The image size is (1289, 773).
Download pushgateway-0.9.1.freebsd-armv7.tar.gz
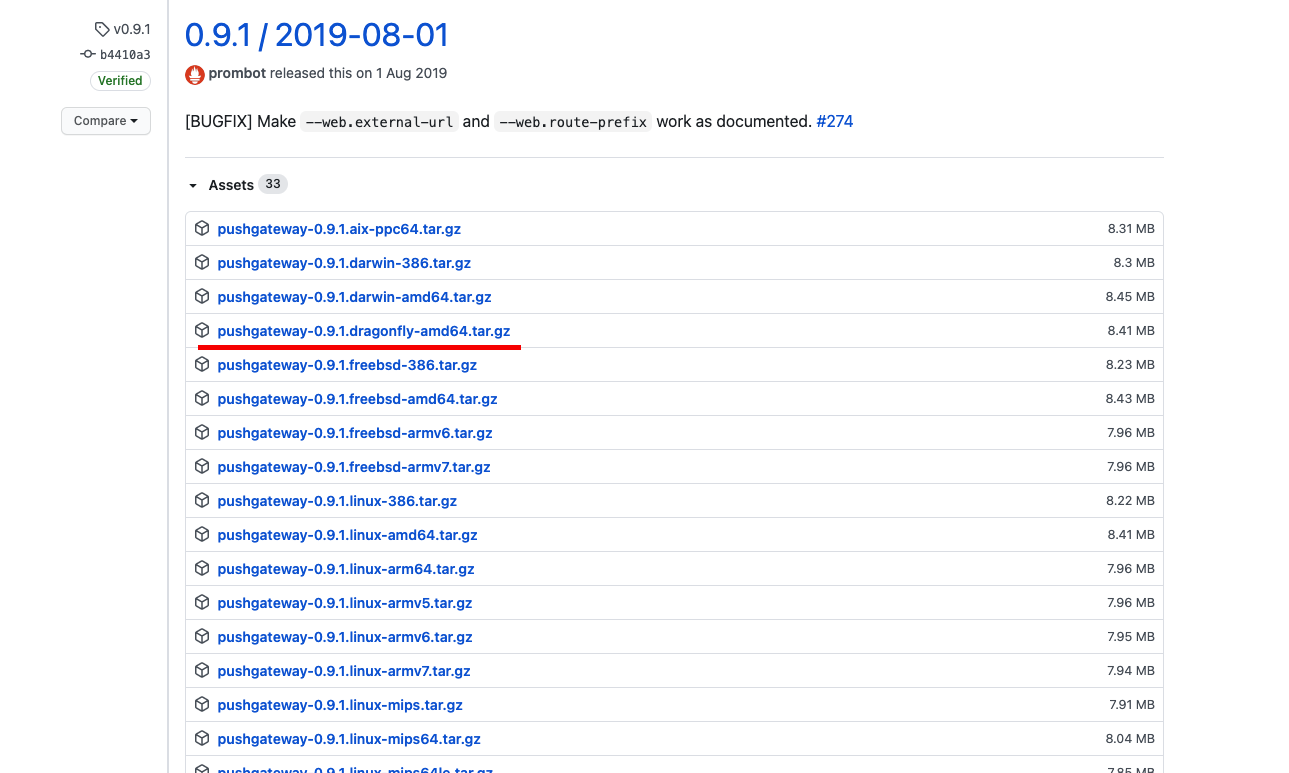click(354, 467)
